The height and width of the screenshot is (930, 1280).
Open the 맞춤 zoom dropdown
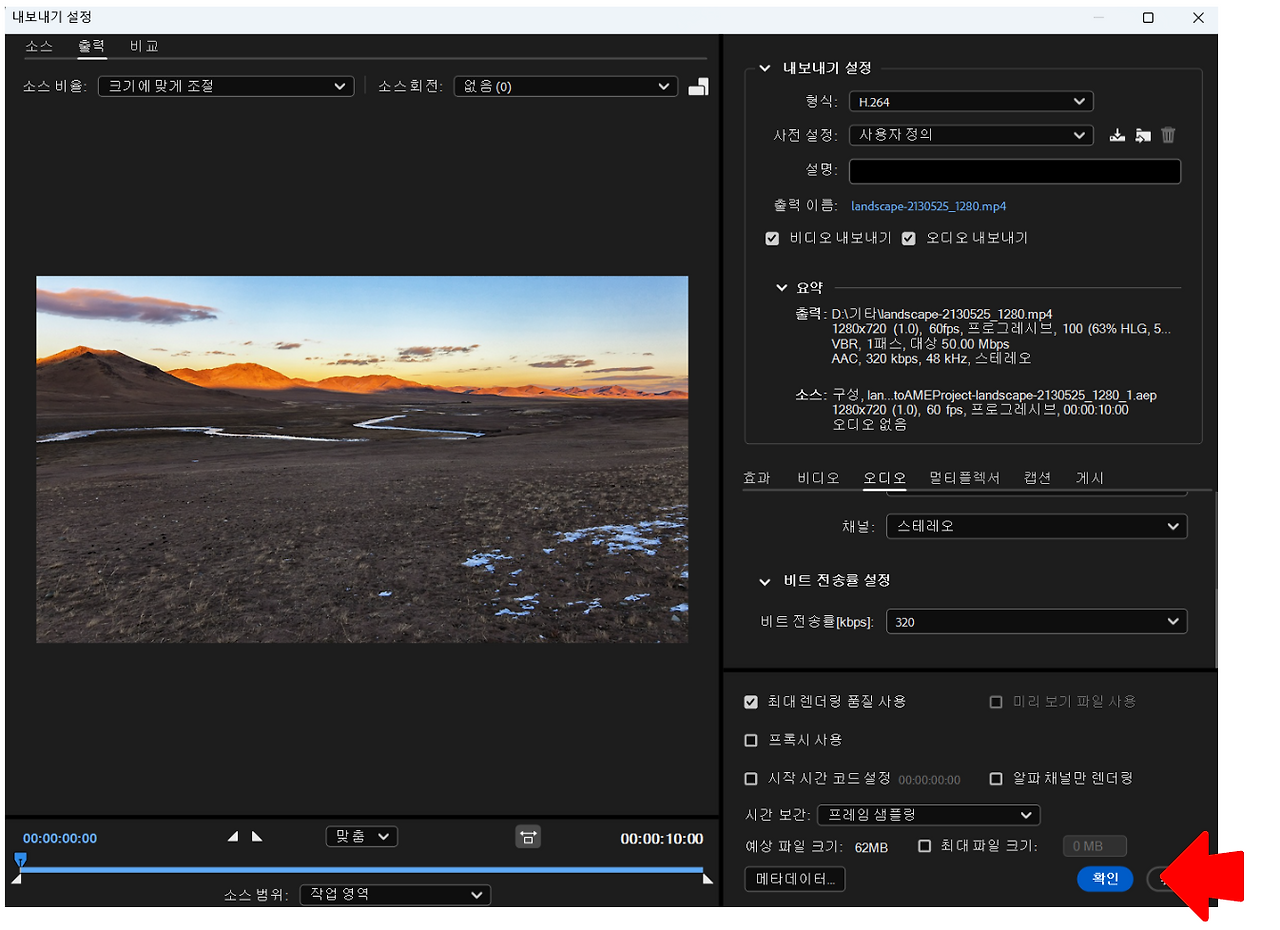tap(362, 837)
